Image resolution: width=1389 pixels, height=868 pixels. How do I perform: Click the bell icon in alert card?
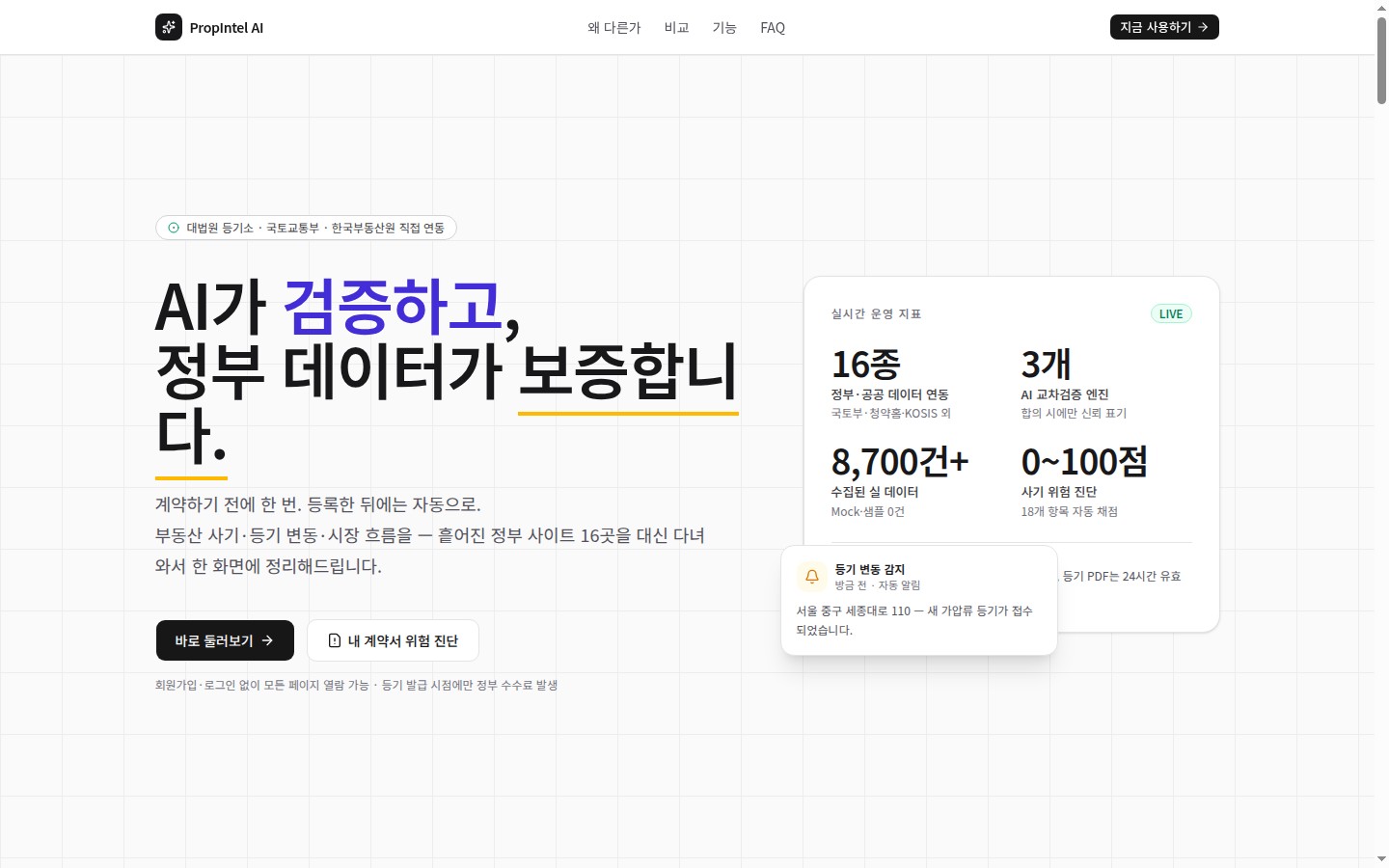(812, 577)
